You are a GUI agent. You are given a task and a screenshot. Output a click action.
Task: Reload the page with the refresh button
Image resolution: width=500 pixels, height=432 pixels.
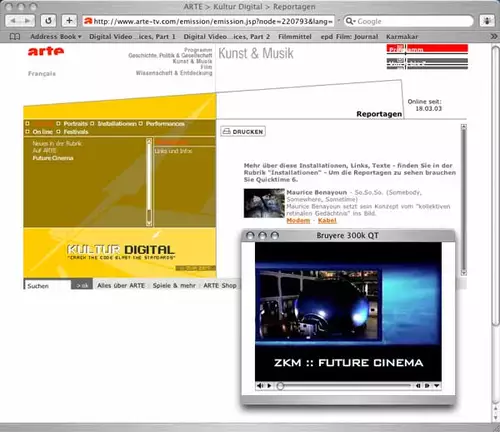coord(48,21)
